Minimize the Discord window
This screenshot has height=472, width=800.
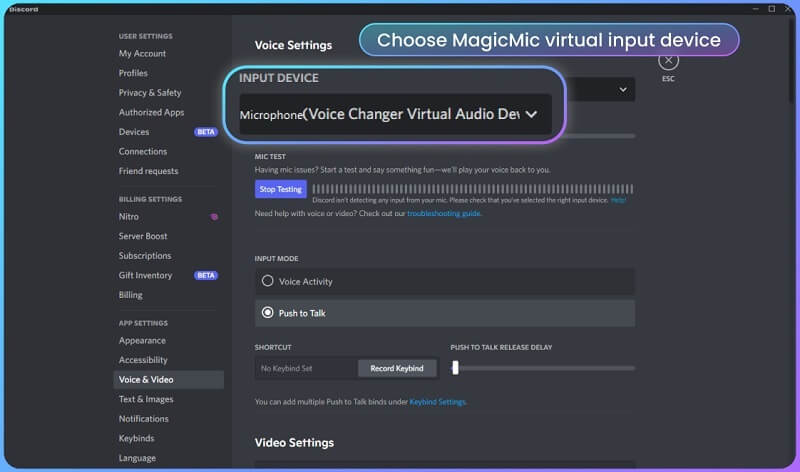click(755, 9)
